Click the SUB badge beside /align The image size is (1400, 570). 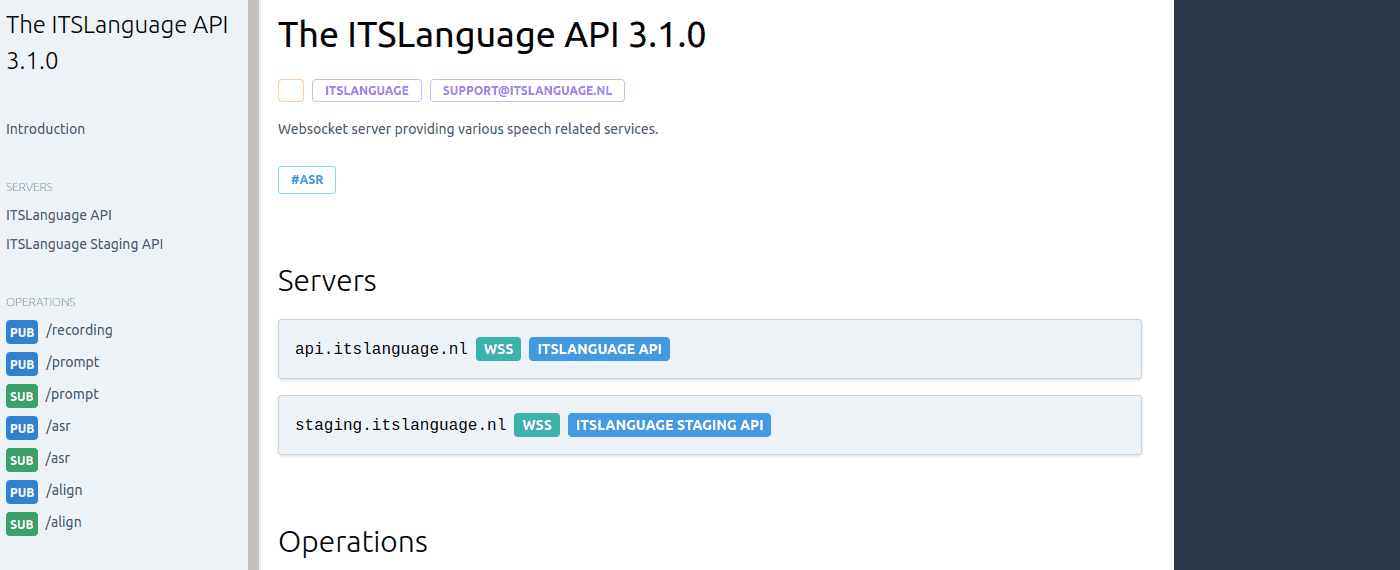point(22,524)
